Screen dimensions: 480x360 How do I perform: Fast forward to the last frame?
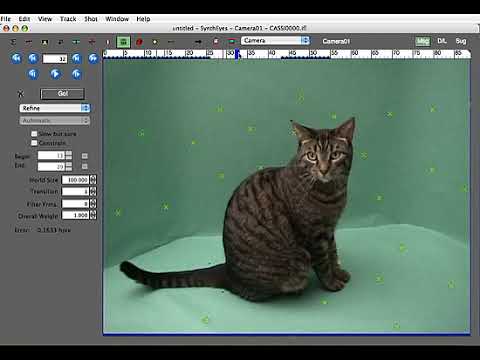pyautogui.click(x=93, y=58)
